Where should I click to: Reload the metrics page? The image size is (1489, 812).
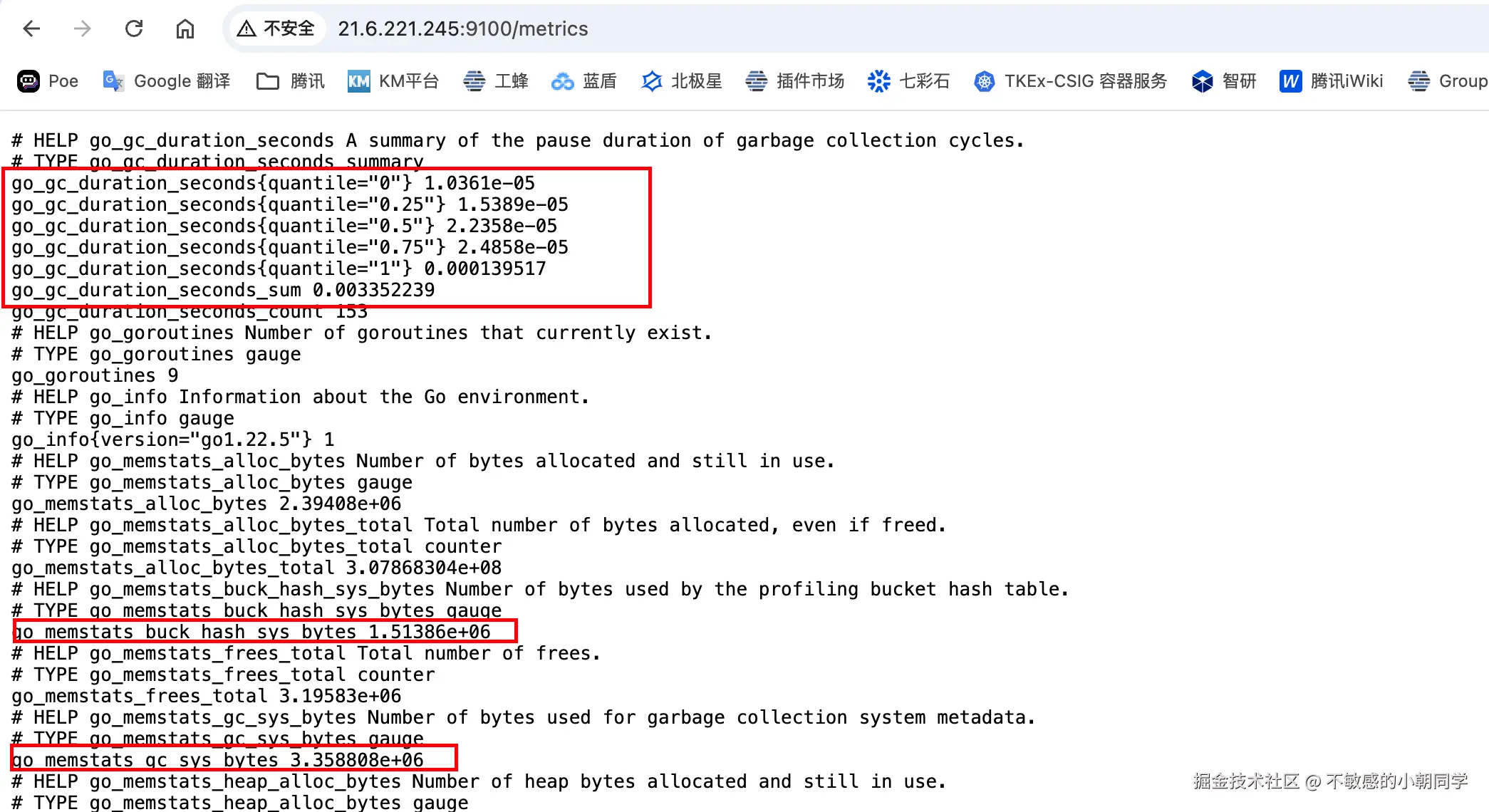click(x=134, y=28)
